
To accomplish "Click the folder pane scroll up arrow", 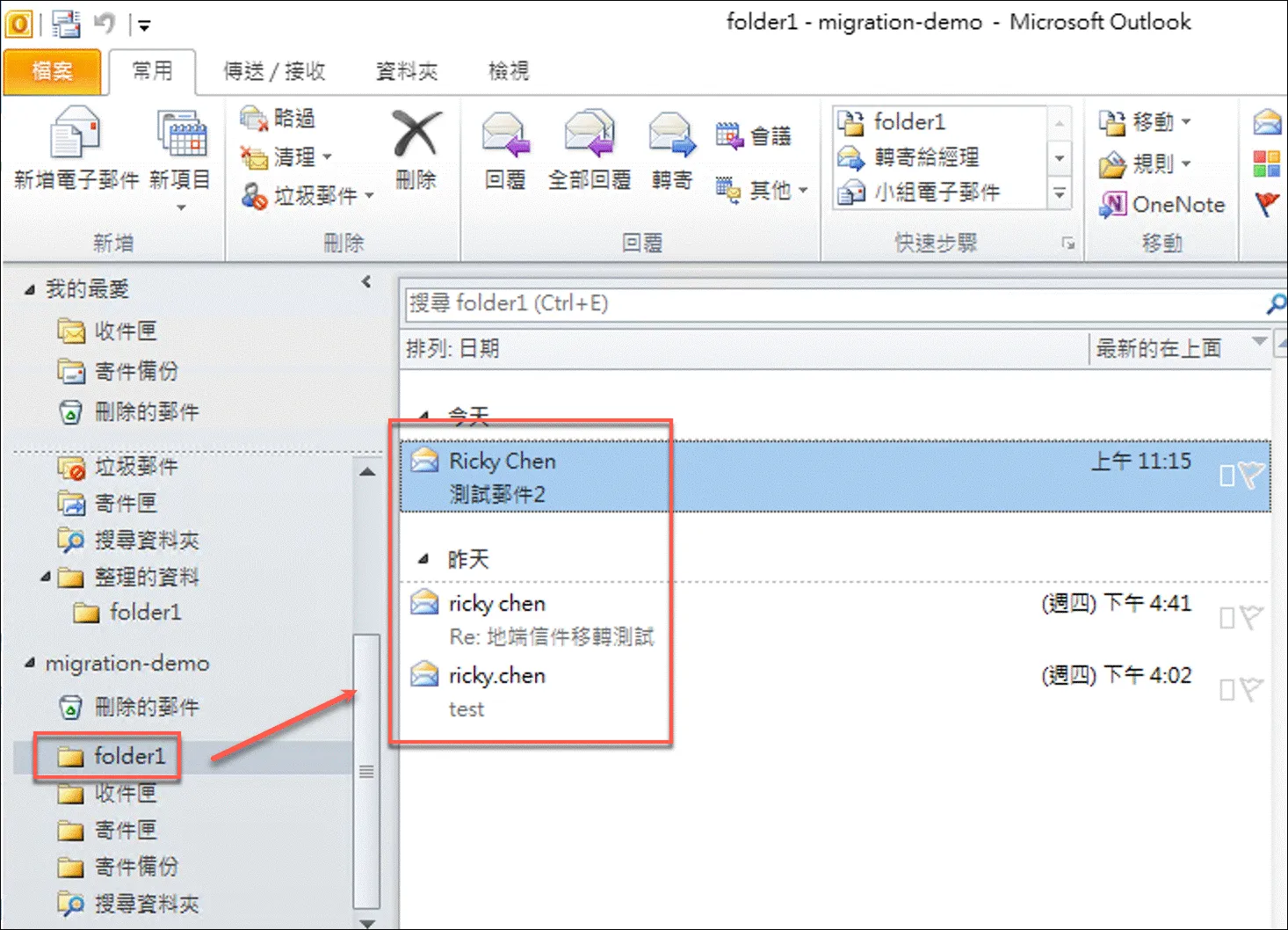I will click(367, 471).
